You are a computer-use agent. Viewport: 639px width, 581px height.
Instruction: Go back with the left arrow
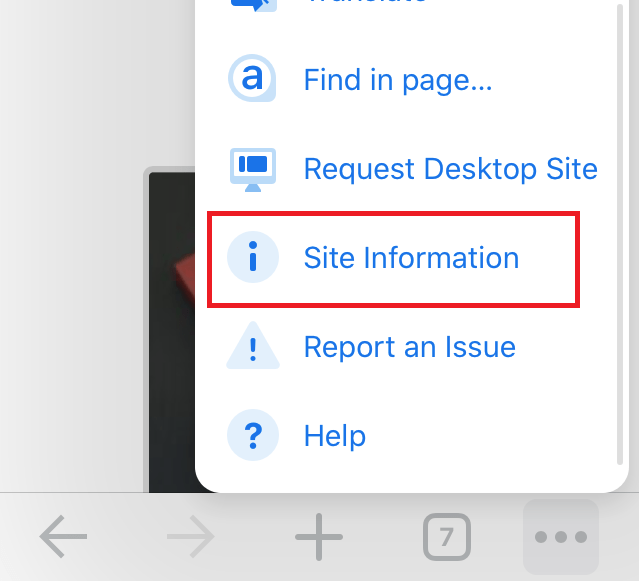(63, 537)
